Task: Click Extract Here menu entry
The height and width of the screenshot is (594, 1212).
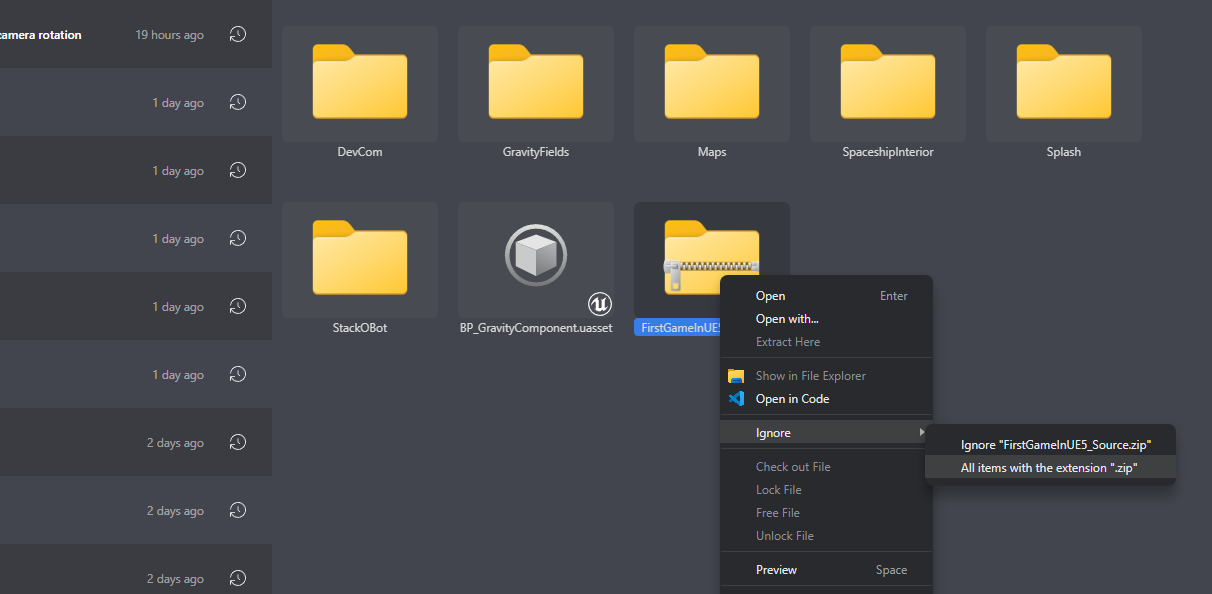Action: pos(826,342)
